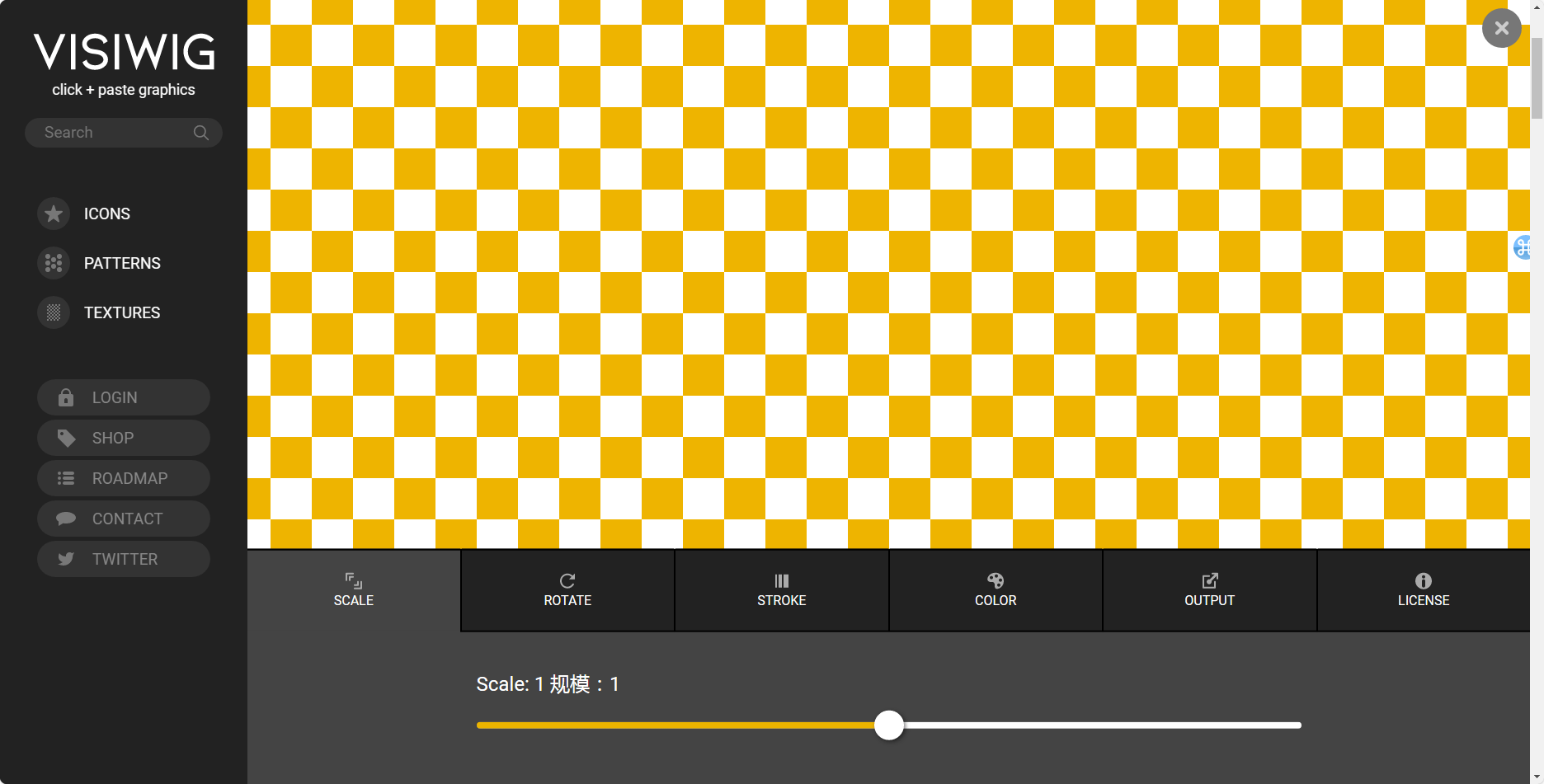The image size is (1544, 784).
Task: Click the Scale slider handle
Action: click(889, 725)
